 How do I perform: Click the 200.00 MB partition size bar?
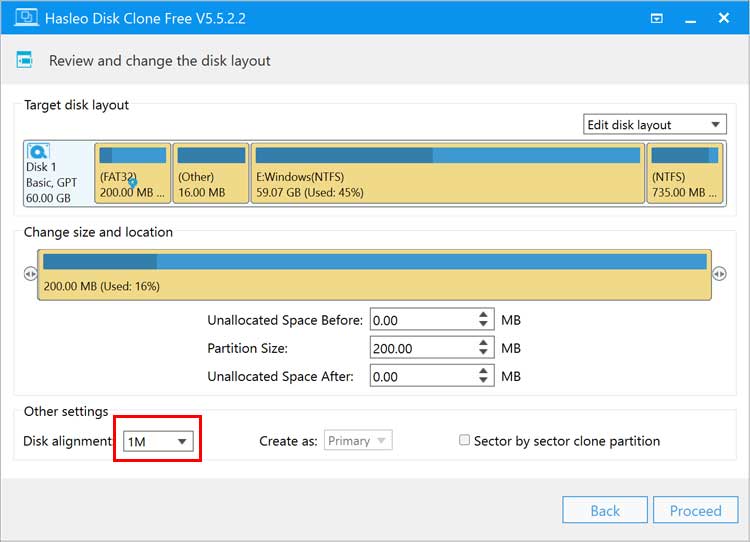tap(375, 275)
